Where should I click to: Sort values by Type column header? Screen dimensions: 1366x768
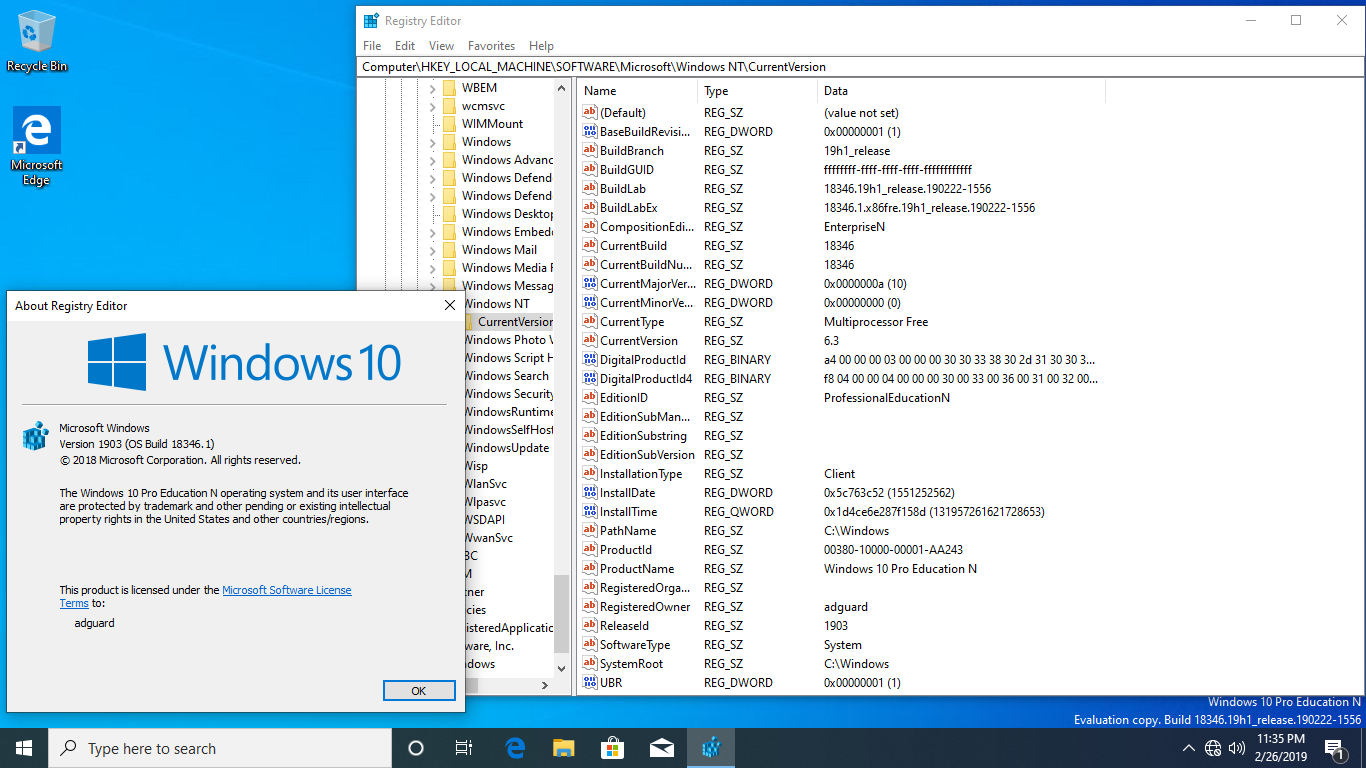757,91
